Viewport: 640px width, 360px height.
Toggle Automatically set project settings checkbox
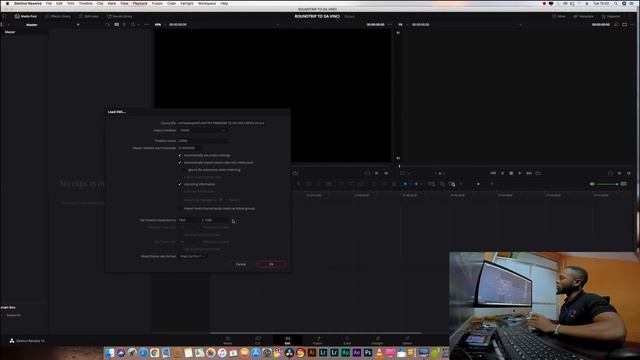(x=180, y=156)
